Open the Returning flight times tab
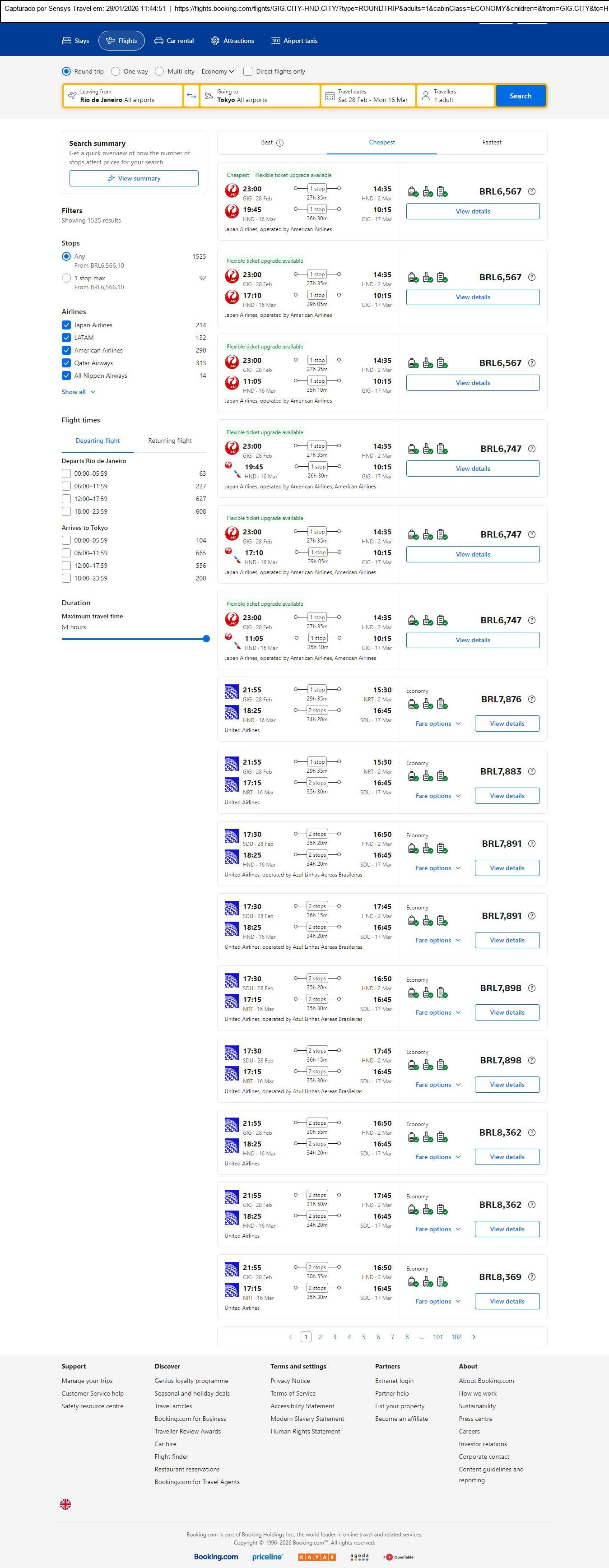 point(169,441)
